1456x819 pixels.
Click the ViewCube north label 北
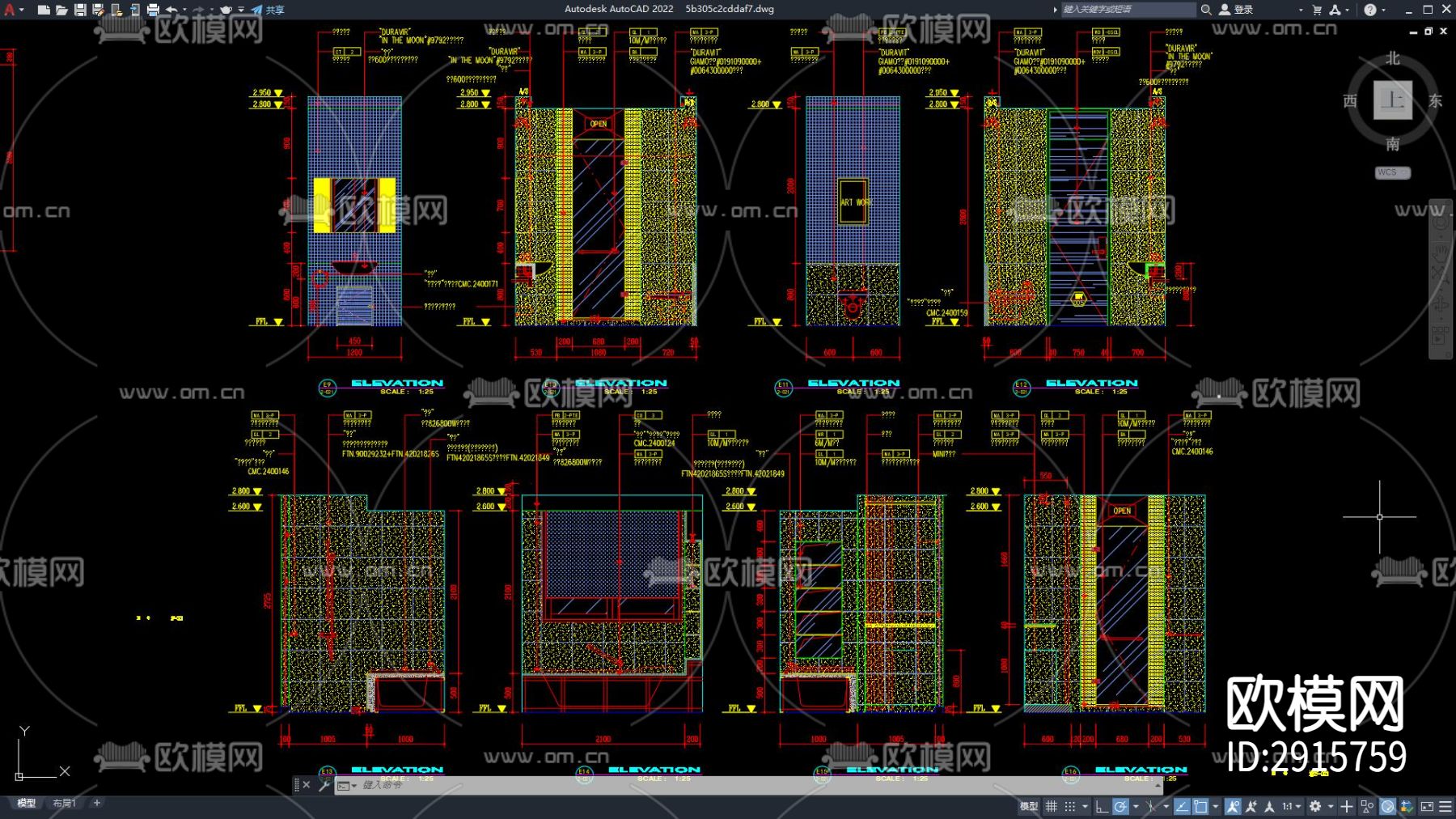coord(1392,58)
